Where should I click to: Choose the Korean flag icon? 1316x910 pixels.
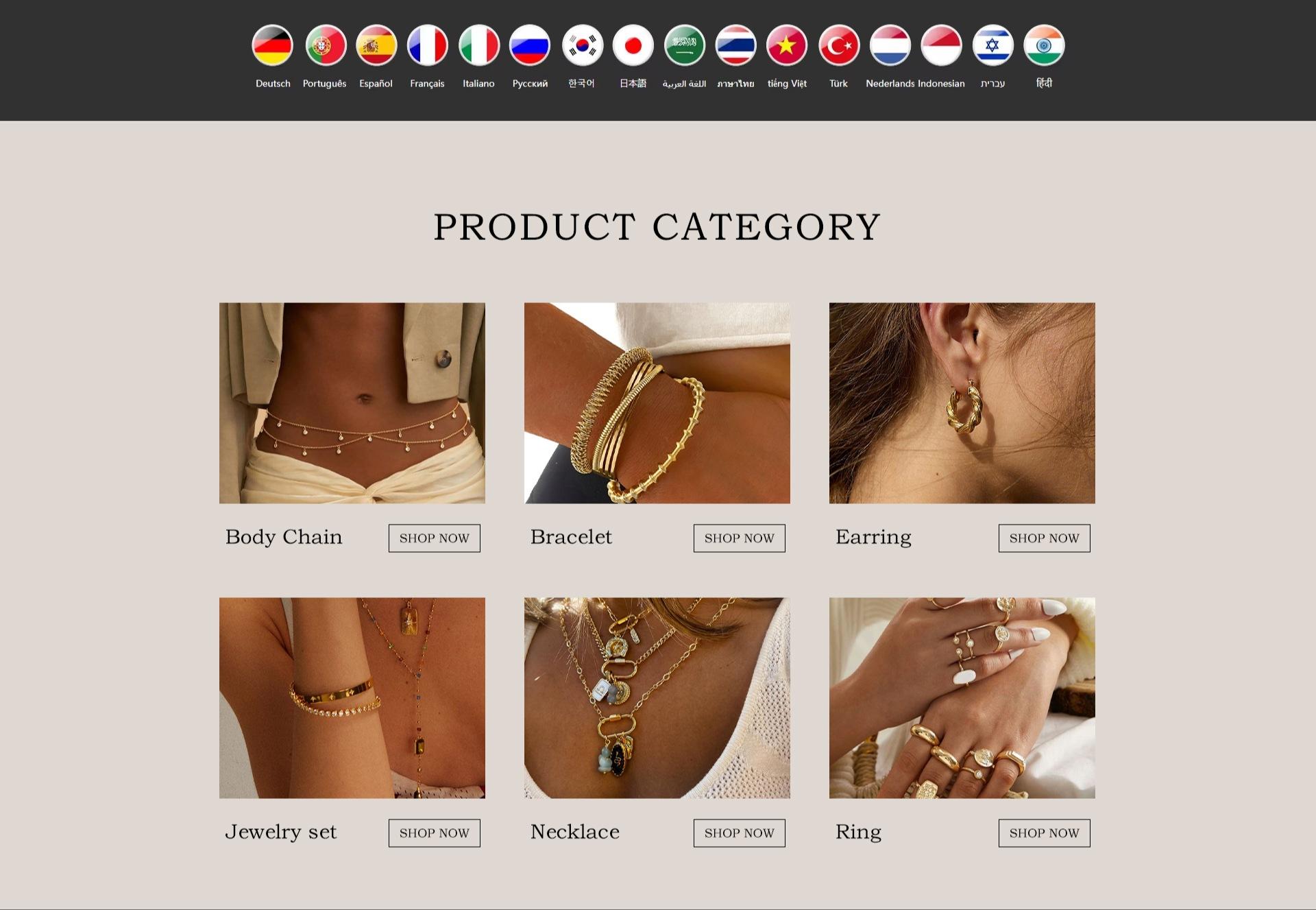point(582,45)
